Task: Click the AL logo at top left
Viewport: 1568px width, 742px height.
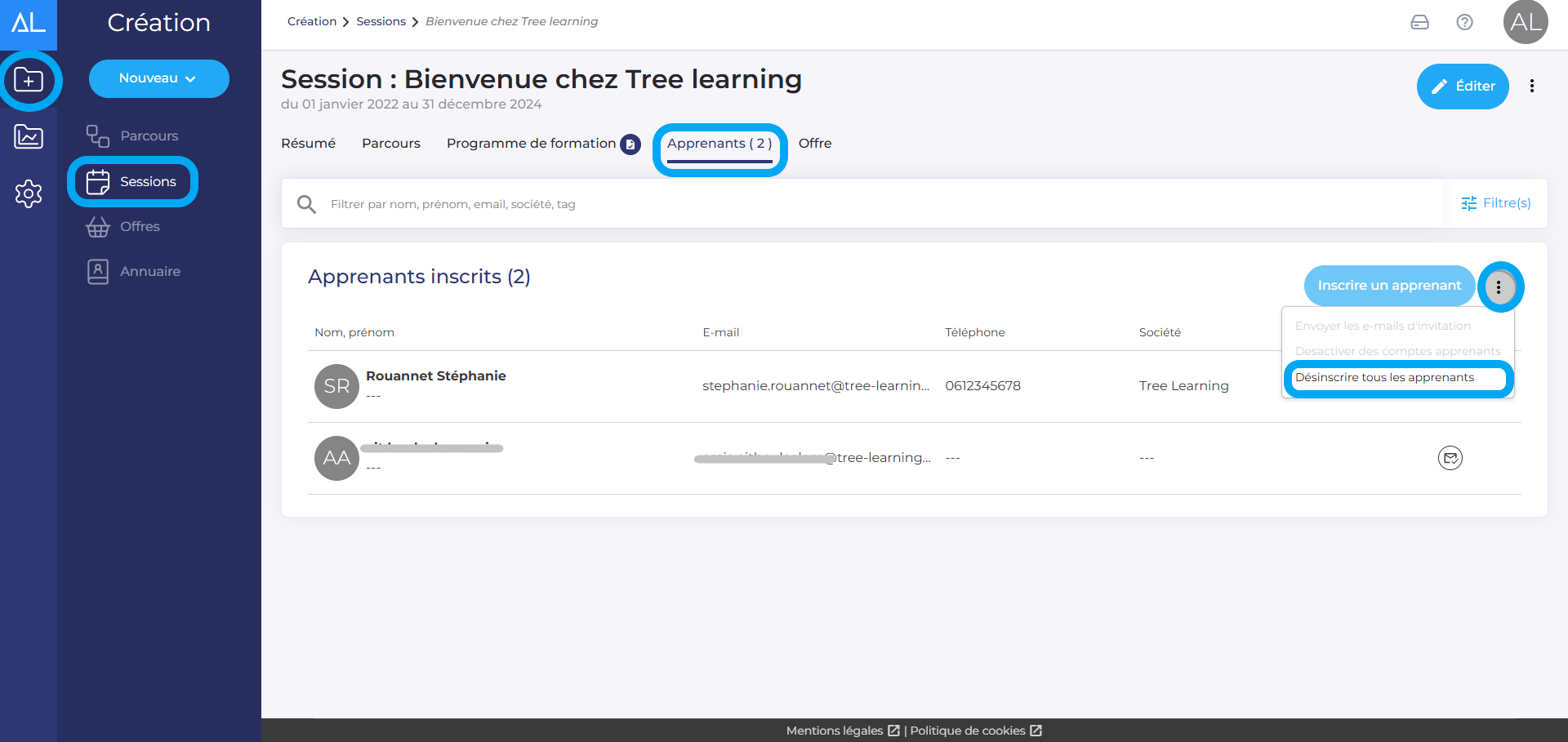Action: [x=29, y=23]
